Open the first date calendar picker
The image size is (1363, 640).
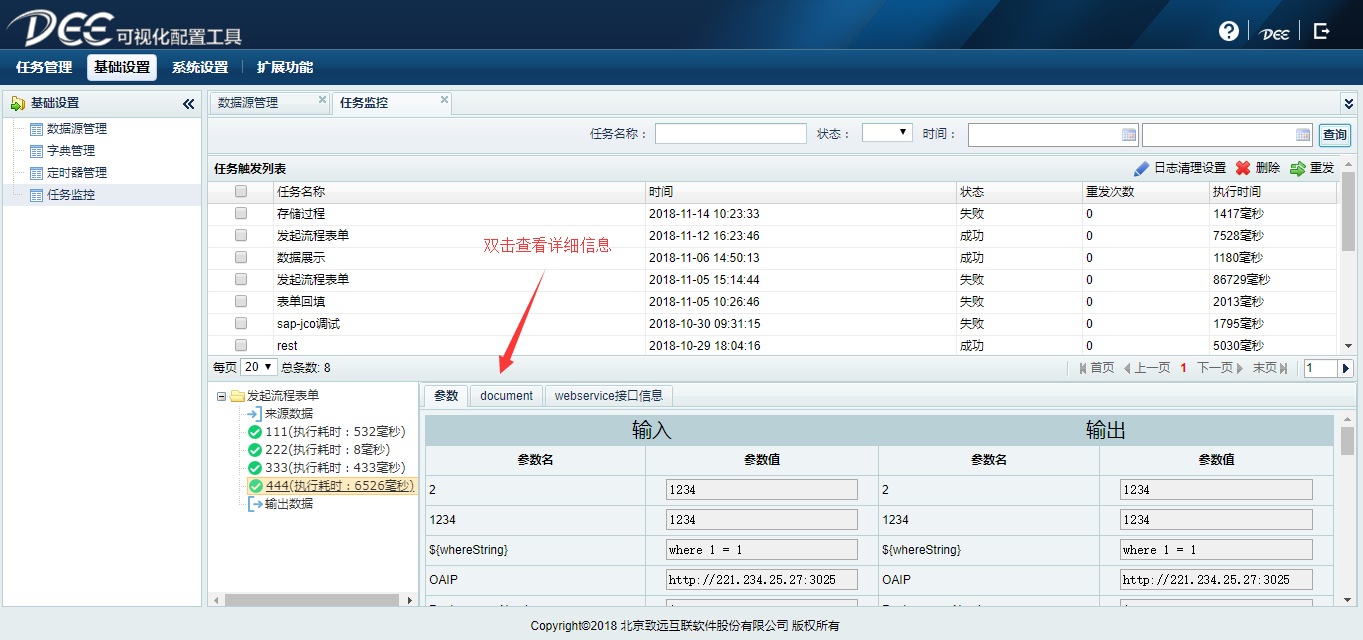1129,135
